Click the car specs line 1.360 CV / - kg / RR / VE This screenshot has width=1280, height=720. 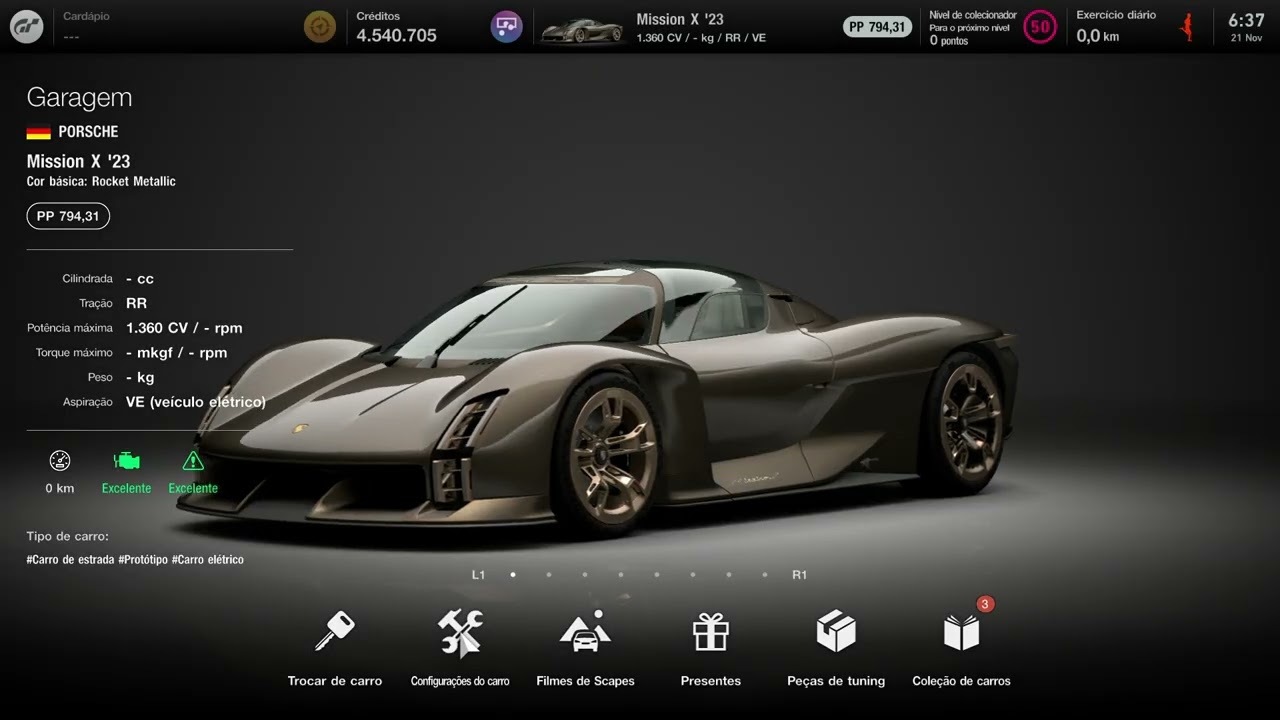(x=701, y=38)
